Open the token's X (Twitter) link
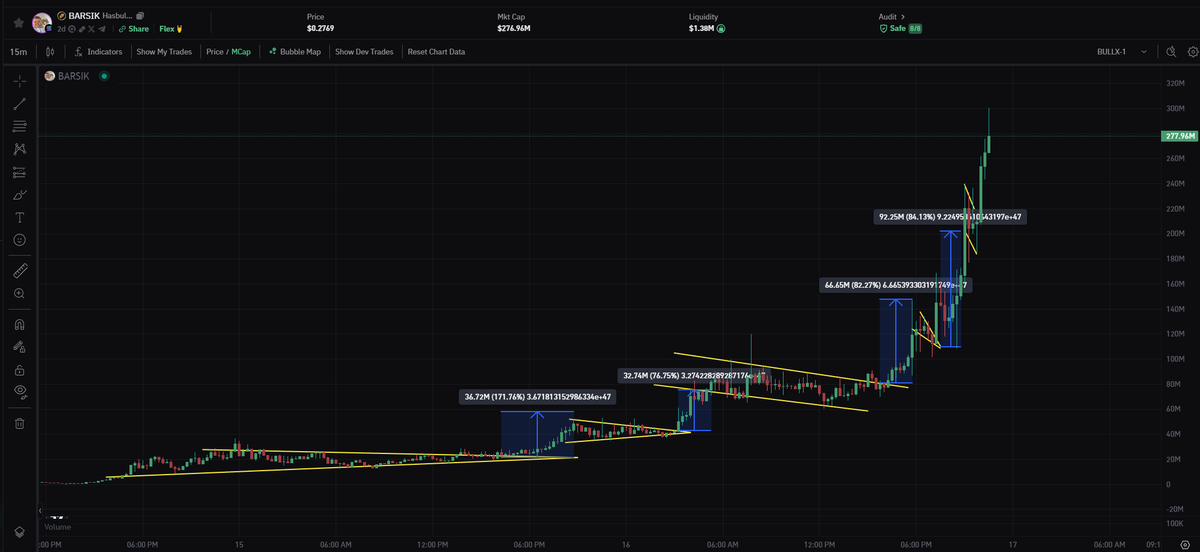 pyautogui.click(x=90, y=29)
